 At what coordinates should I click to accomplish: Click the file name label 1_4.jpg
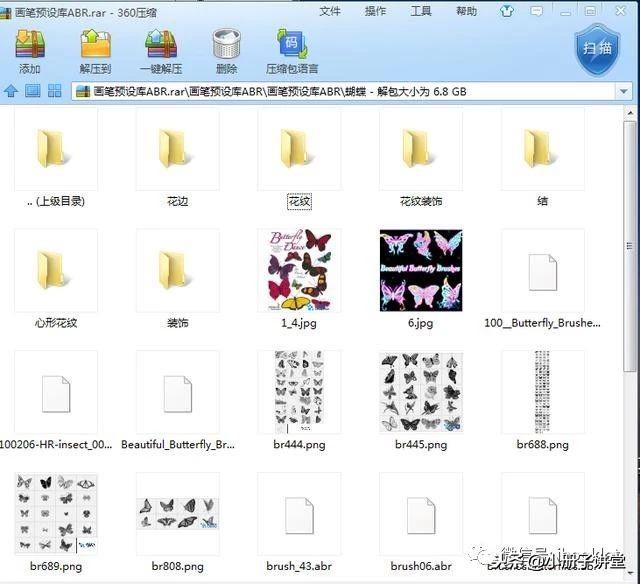299,323
